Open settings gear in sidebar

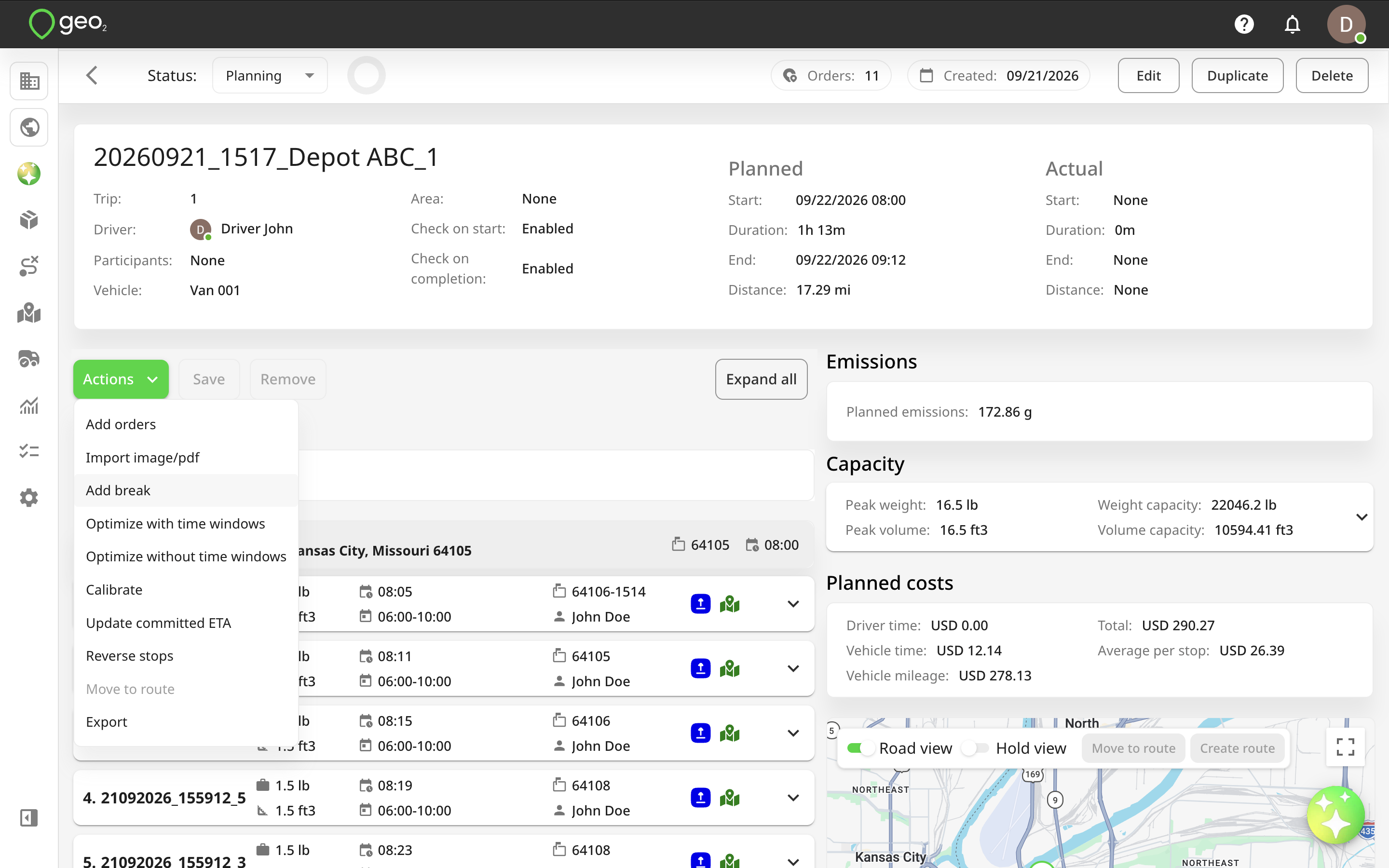pyautogui.click(x=29, y=498)
